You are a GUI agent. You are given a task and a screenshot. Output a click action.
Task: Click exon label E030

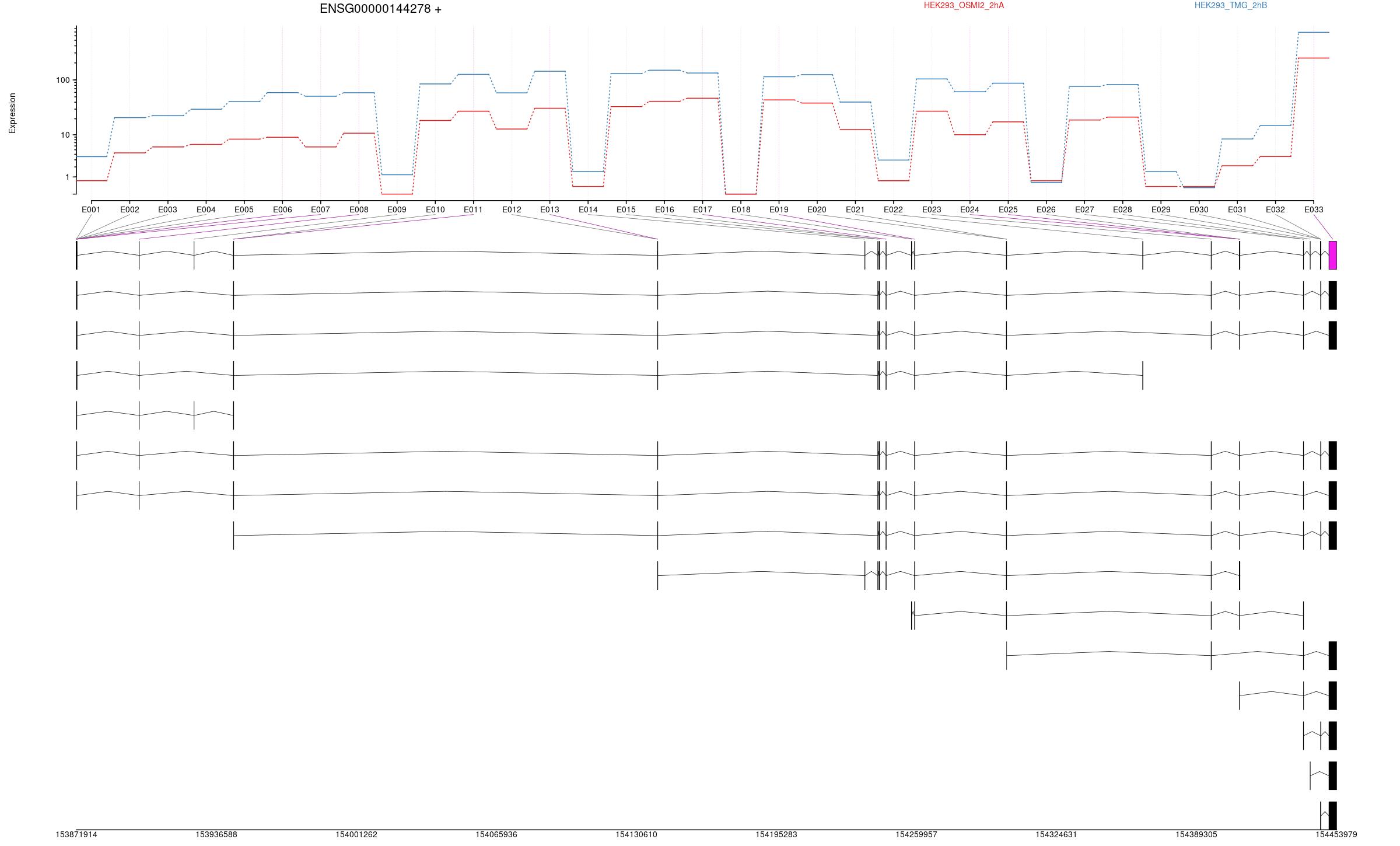click(1199, 209)
